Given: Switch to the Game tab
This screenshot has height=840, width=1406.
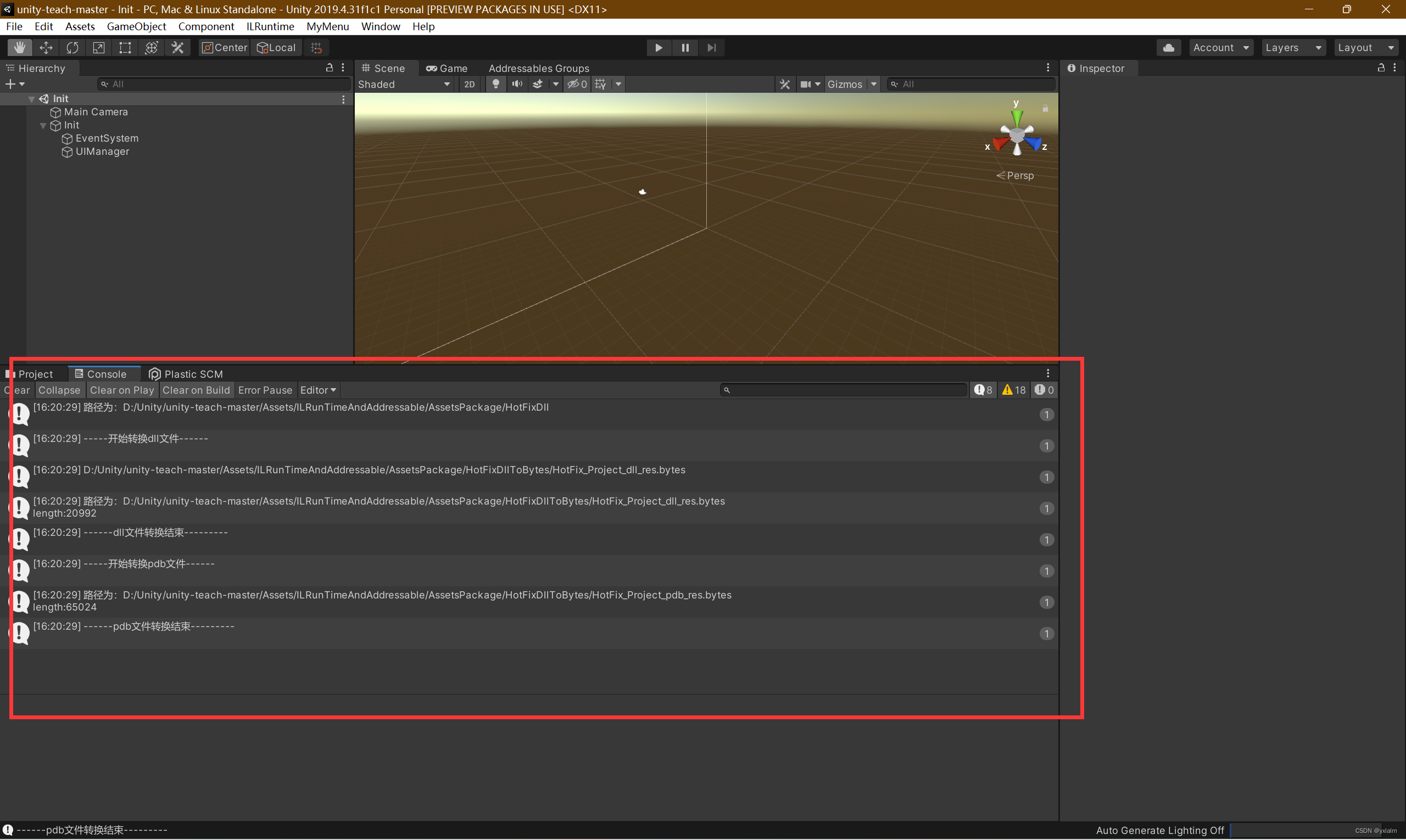Looking at the screenshot, I should click(447, 68).
